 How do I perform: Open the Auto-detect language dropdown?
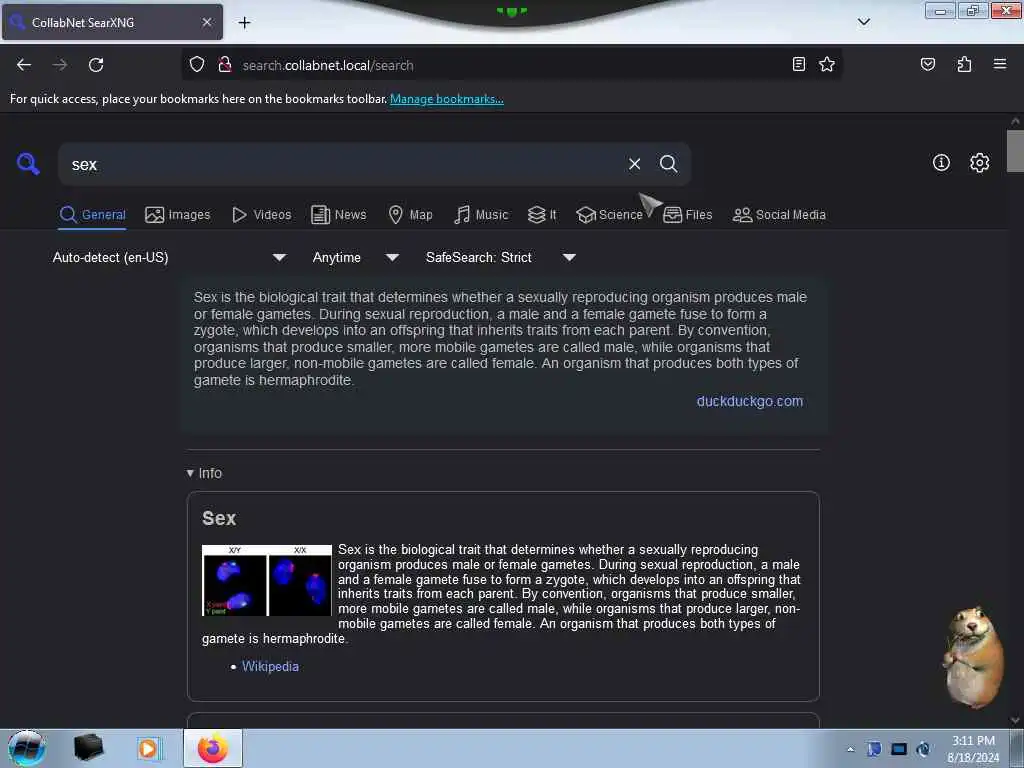click(169, 257)
